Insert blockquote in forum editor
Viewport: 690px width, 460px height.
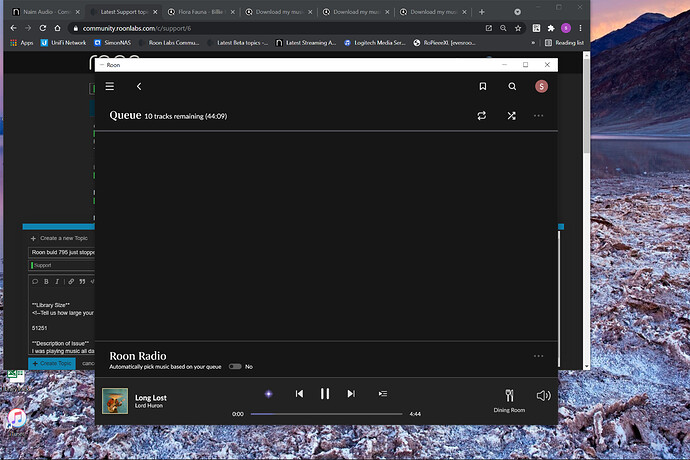(x=82, y=282)
